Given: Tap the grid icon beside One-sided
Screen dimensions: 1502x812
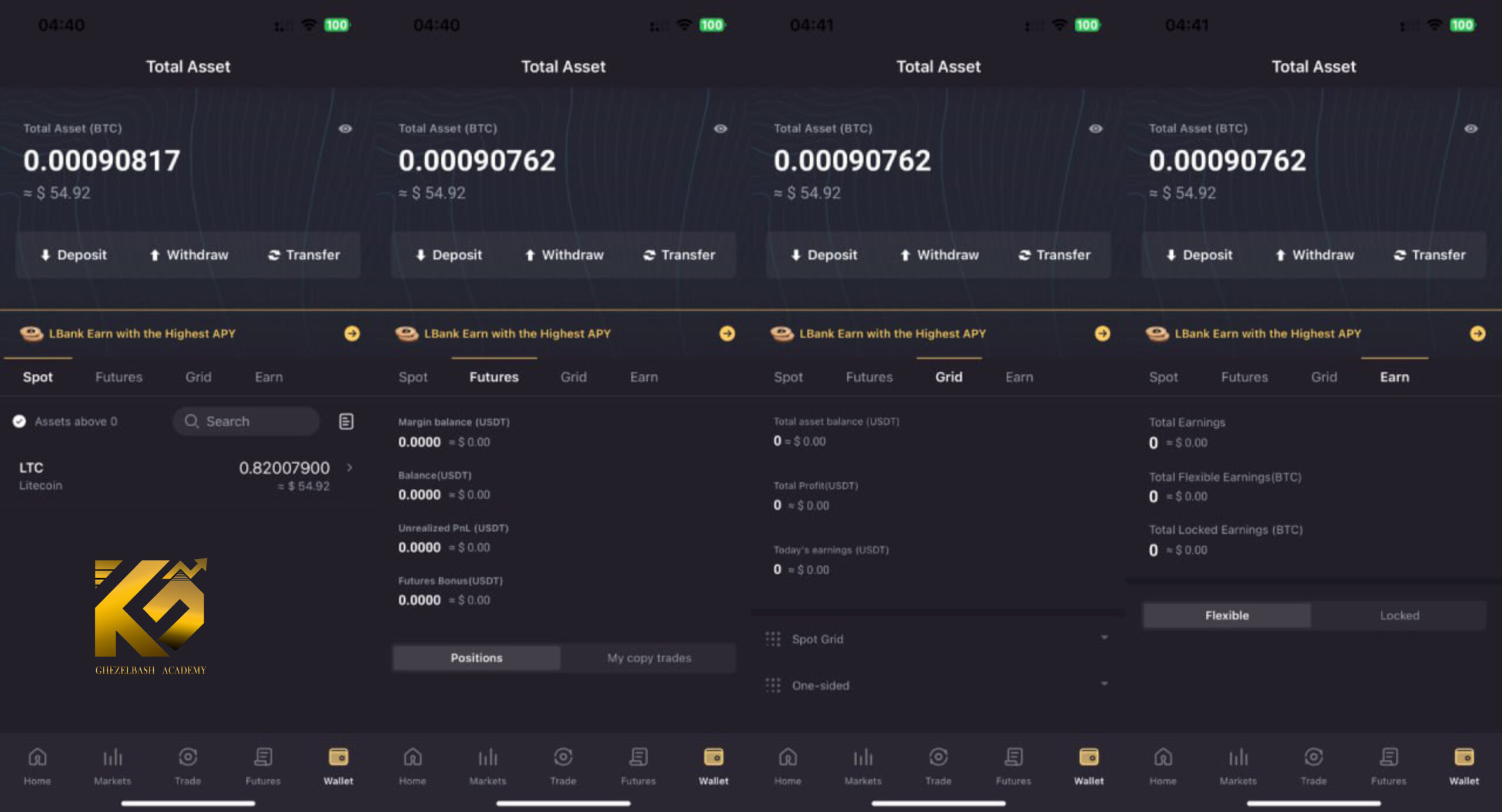Looking at the screenshot, I should [x=773, y=685].
